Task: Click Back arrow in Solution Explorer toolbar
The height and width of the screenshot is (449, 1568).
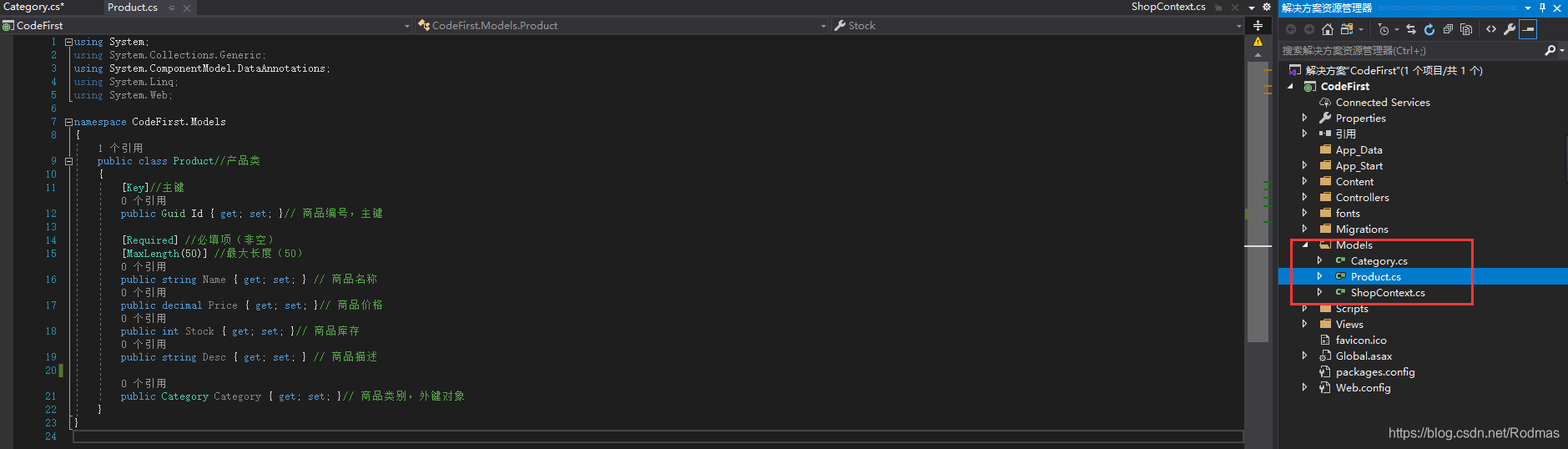Action: click(x=1291, y=29)
